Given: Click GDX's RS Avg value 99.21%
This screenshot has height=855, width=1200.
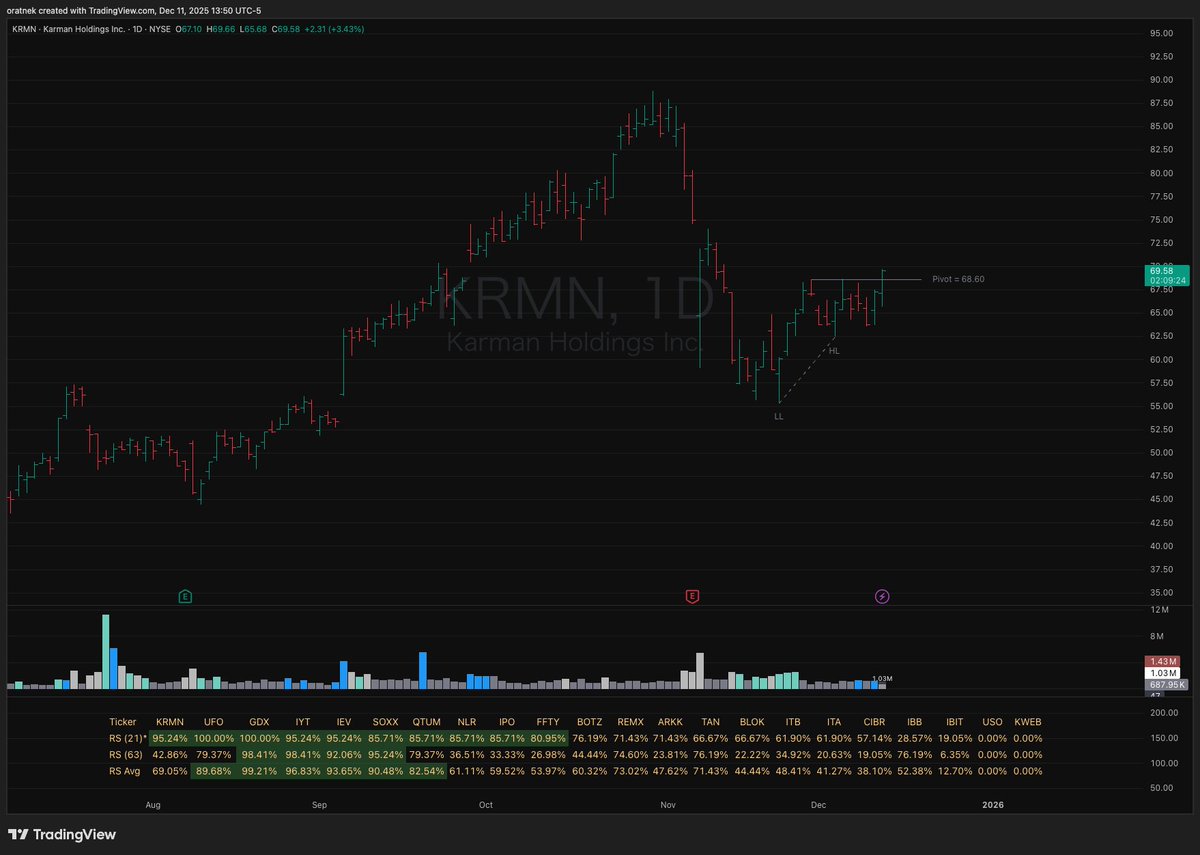Looking at the screenshot, I should [x=259, y=770].
